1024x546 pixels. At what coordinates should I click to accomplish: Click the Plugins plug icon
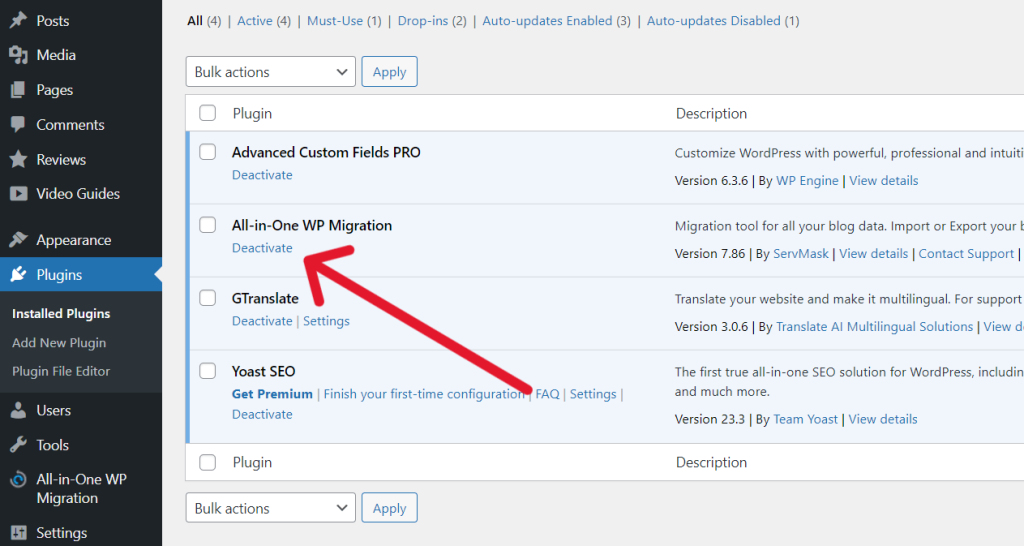coord(18,274)
